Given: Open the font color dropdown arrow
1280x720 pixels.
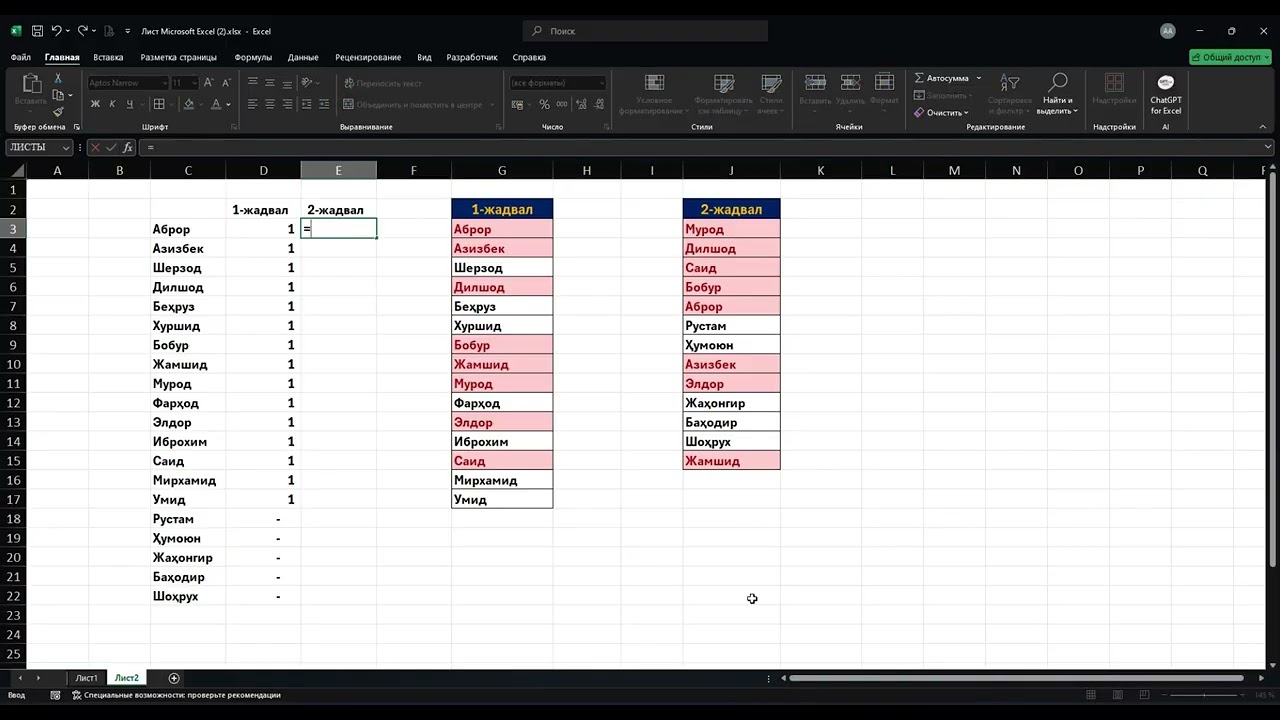Looking at the screenshot, I should (229, 104).
